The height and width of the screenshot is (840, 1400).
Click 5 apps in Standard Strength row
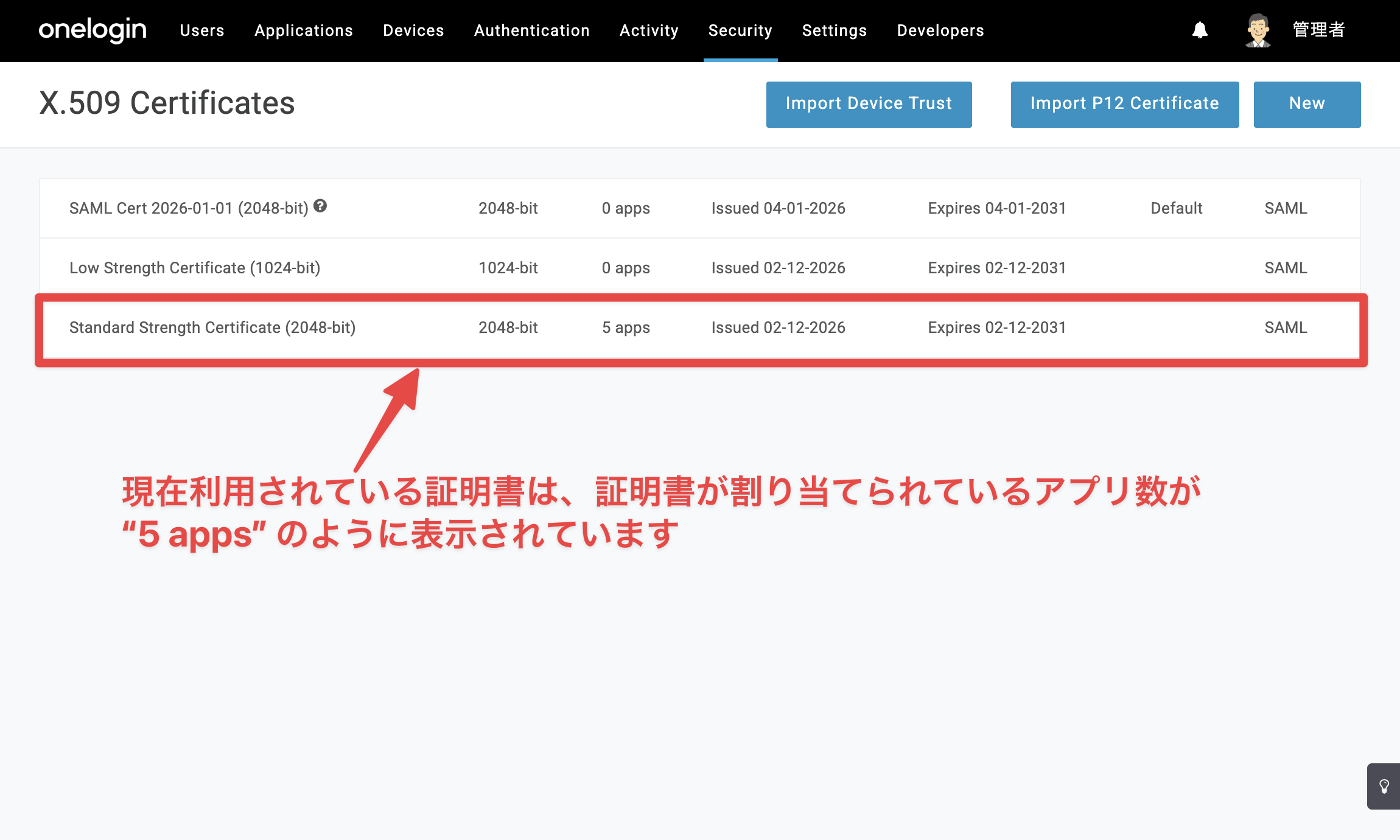click(626, 327)
